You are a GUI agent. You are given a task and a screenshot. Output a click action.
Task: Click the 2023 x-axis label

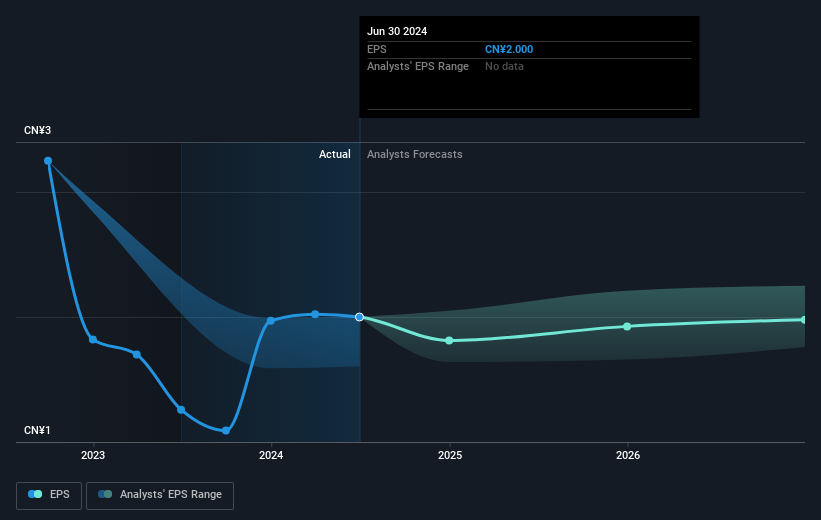(93, 455)
